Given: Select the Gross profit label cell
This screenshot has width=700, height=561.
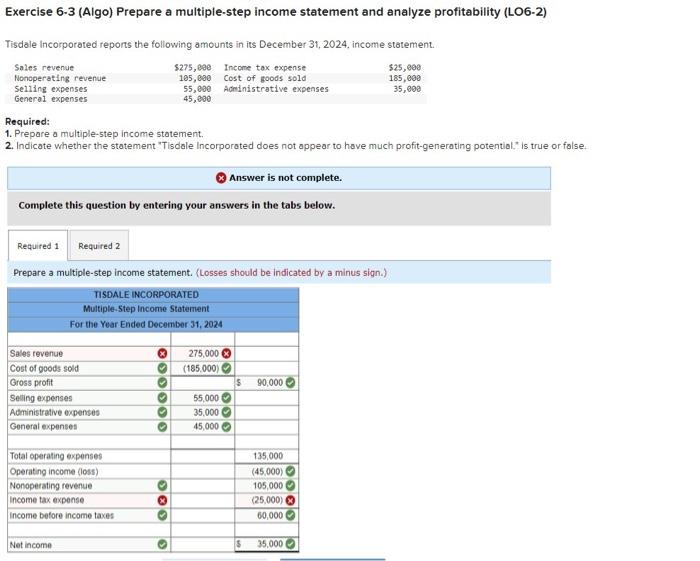Looking at the screenshot, I should (89, 382).
